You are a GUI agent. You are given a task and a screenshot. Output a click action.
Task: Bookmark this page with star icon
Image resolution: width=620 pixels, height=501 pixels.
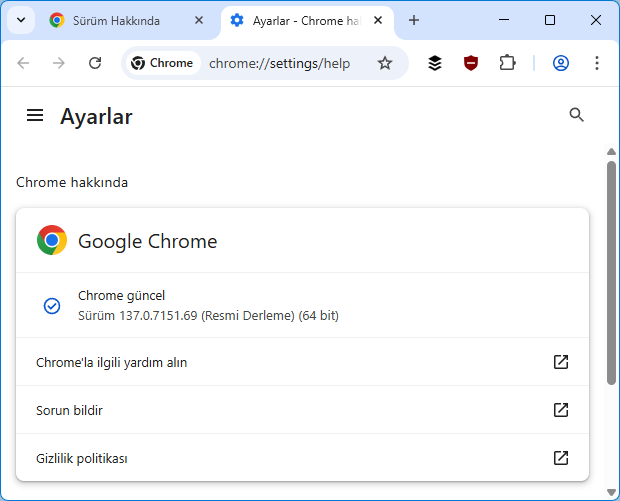[x=384, y=63]
